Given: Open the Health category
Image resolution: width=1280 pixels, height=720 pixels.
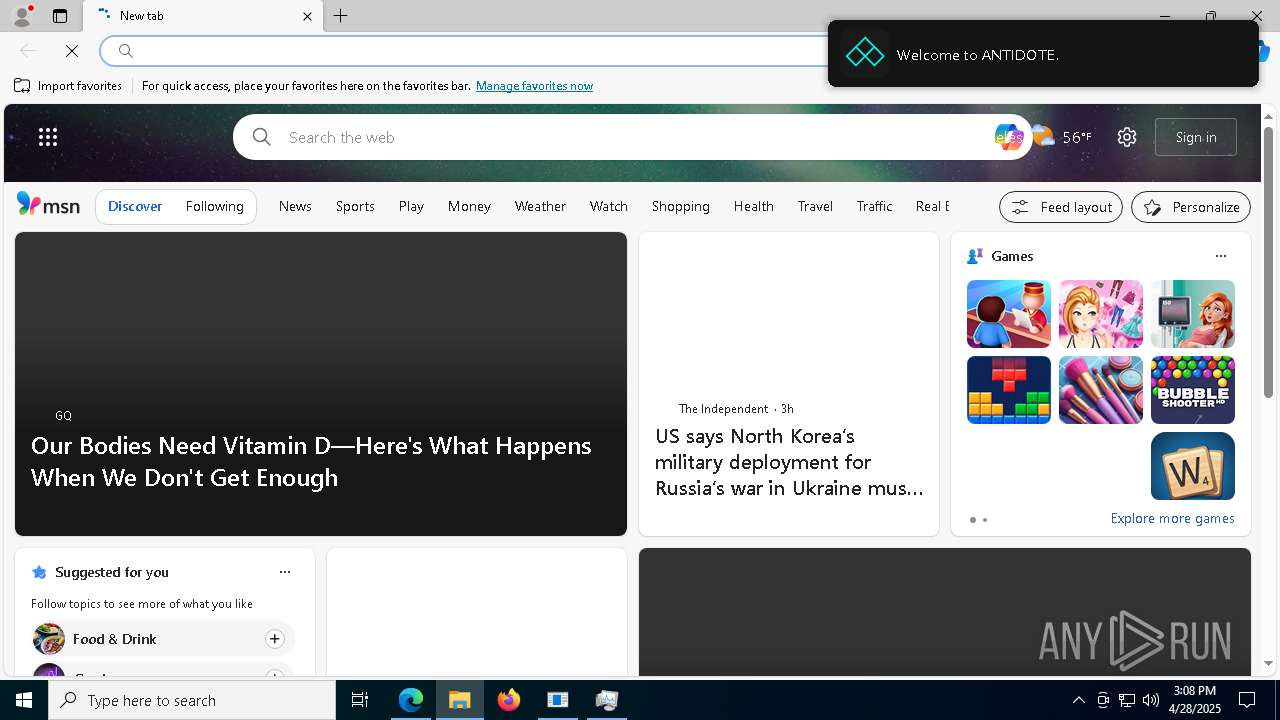Looking at the screenshot, I should pyautogui.click(x=754, y=206).
